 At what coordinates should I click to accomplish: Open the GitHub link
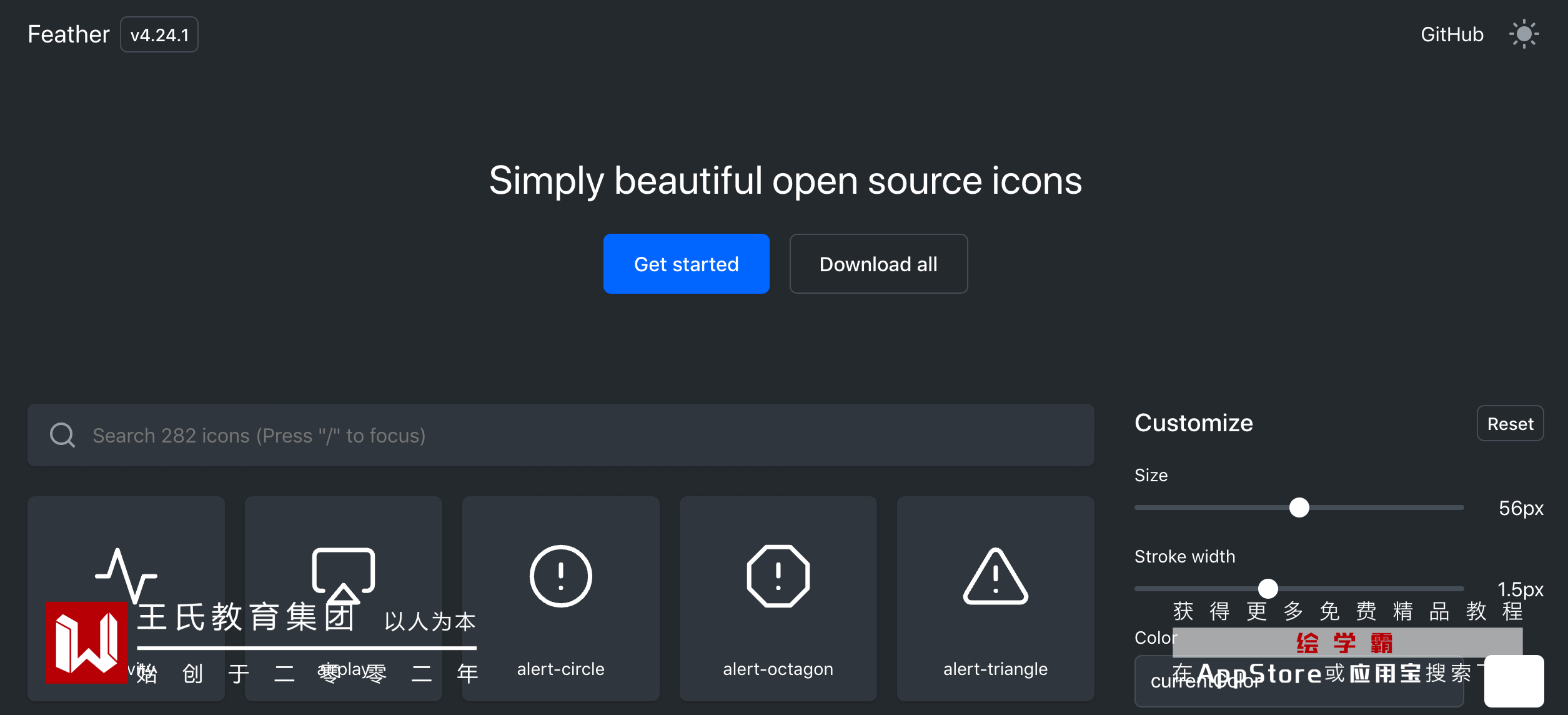(x=1451, y=34)
